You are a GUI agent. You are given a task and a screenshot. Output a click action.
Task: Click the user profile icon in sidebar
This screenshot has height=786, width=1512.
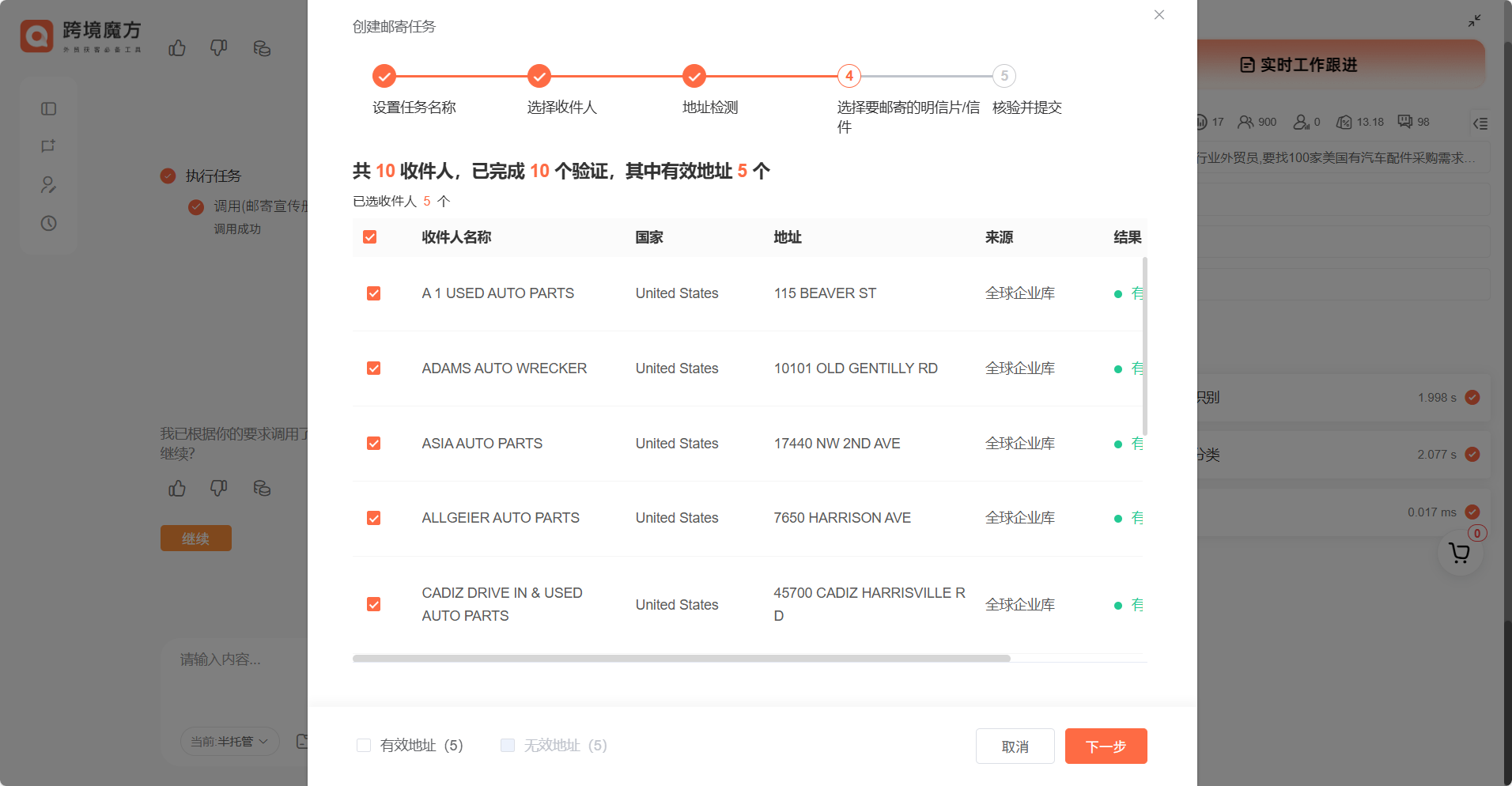coord(49,185)
